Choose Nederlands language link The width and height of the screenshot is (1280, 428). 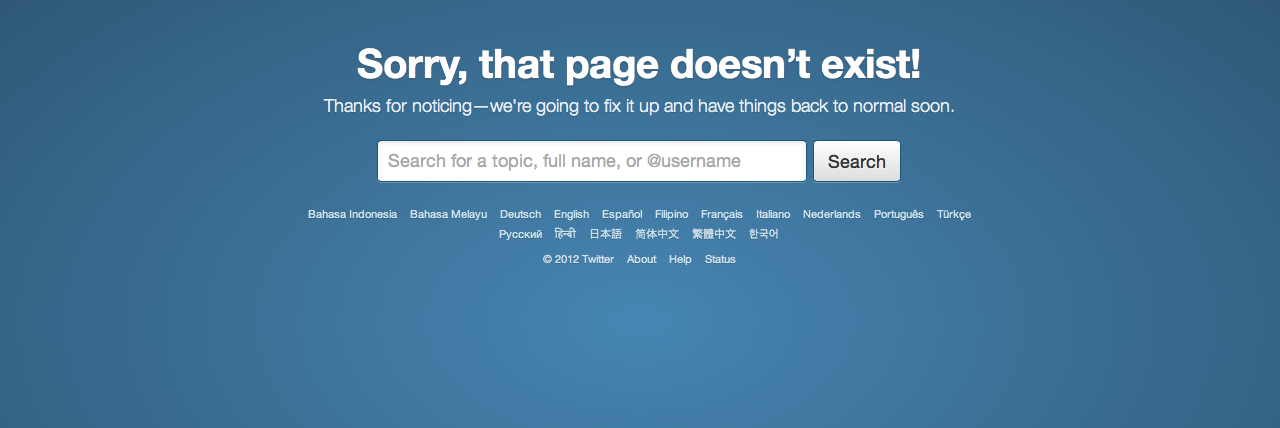click(x=831, y=214)
